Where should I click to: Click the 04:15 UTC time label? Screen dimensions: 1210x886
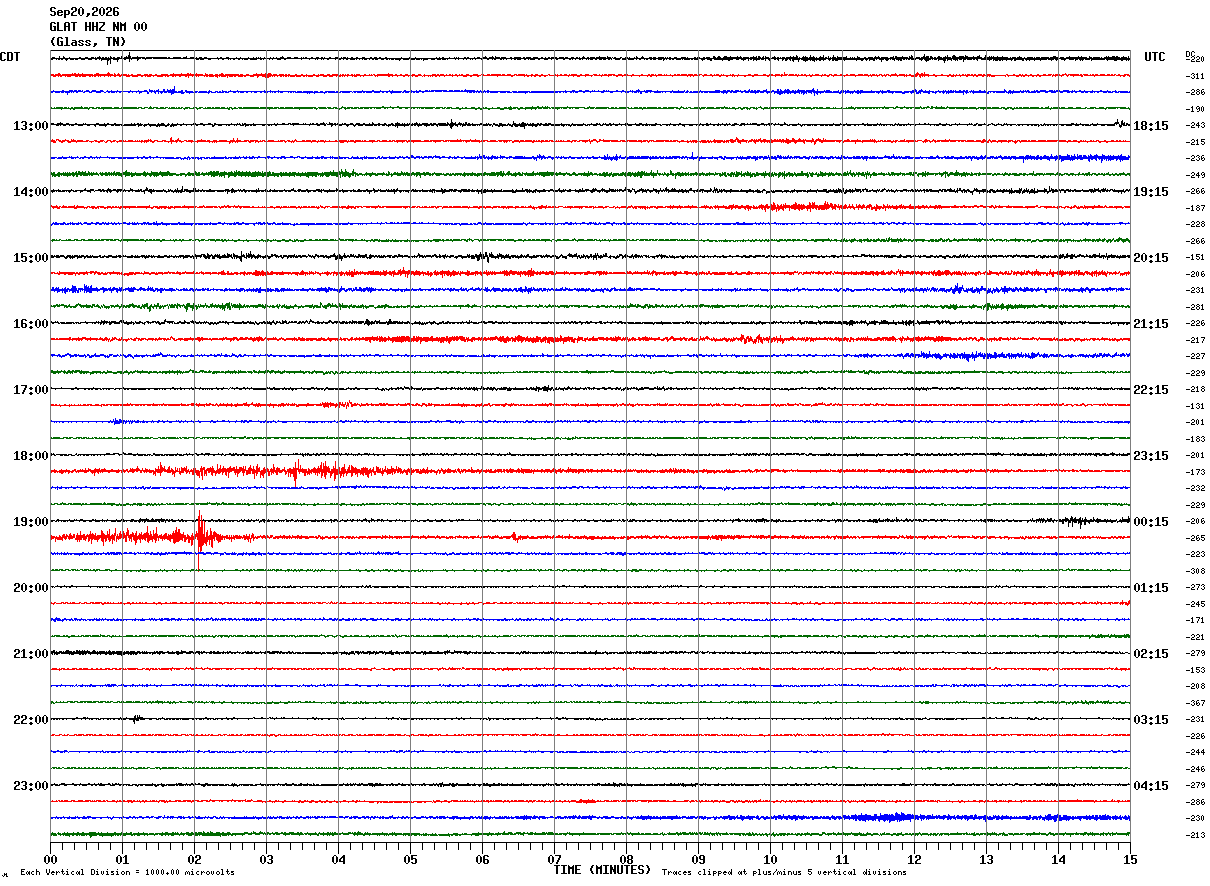(1151, 786)
